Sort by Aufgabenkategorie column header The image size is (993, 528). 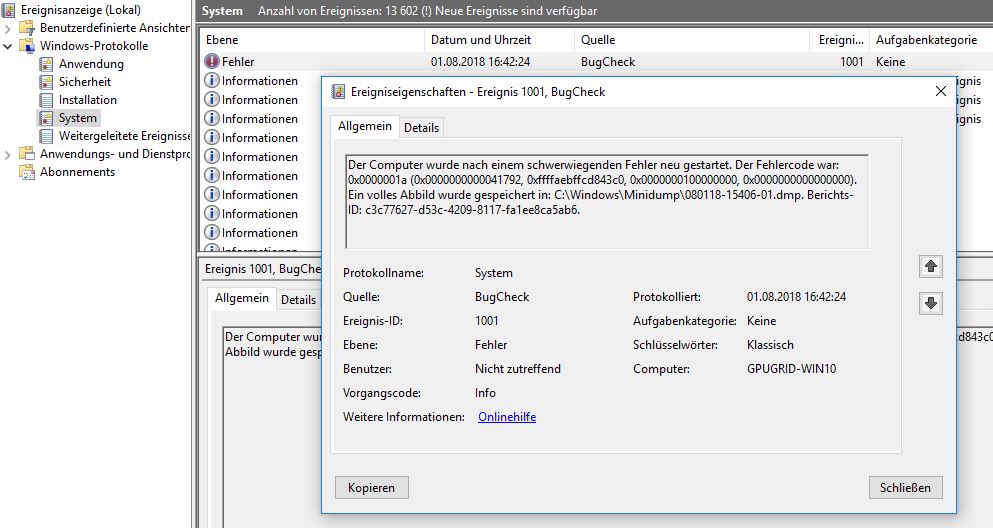(931, 40)
